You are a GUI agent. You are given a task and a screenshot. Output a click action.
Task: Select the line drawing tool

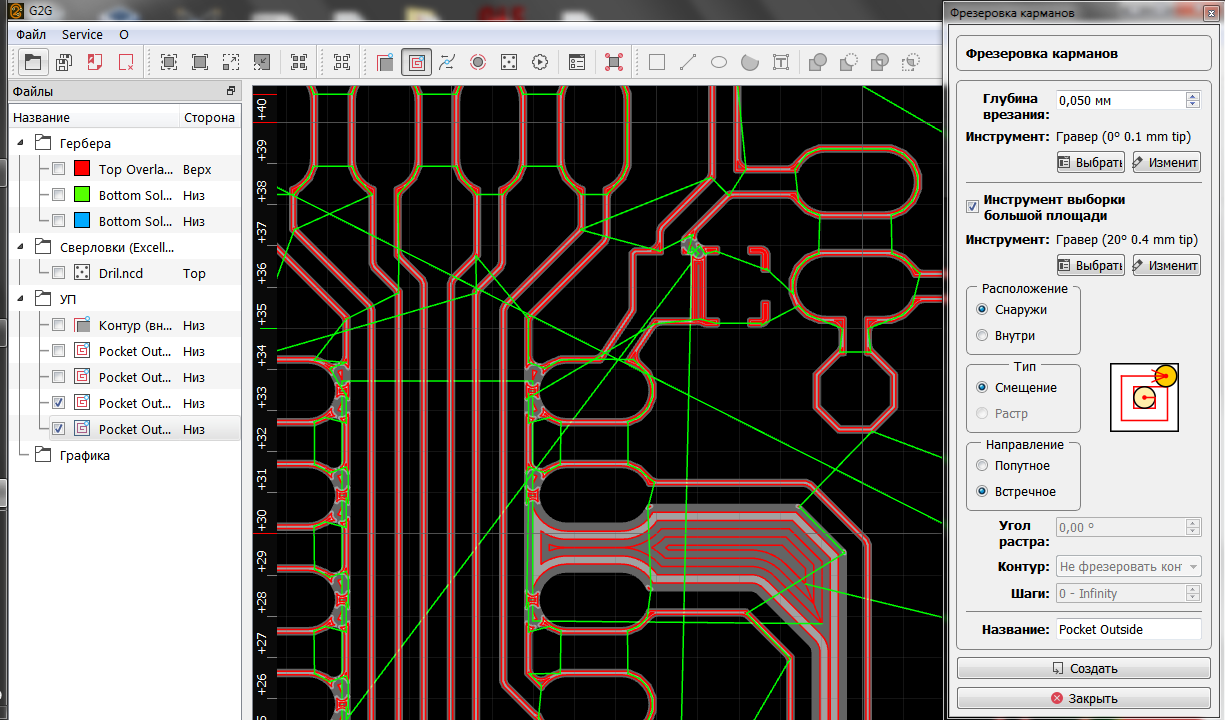coord(688,62)
